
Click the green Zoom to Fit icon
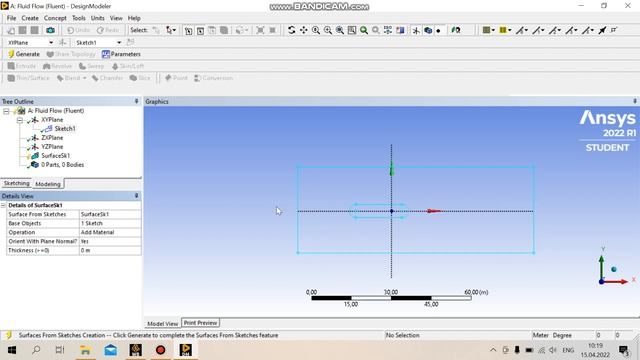(364, 30)
